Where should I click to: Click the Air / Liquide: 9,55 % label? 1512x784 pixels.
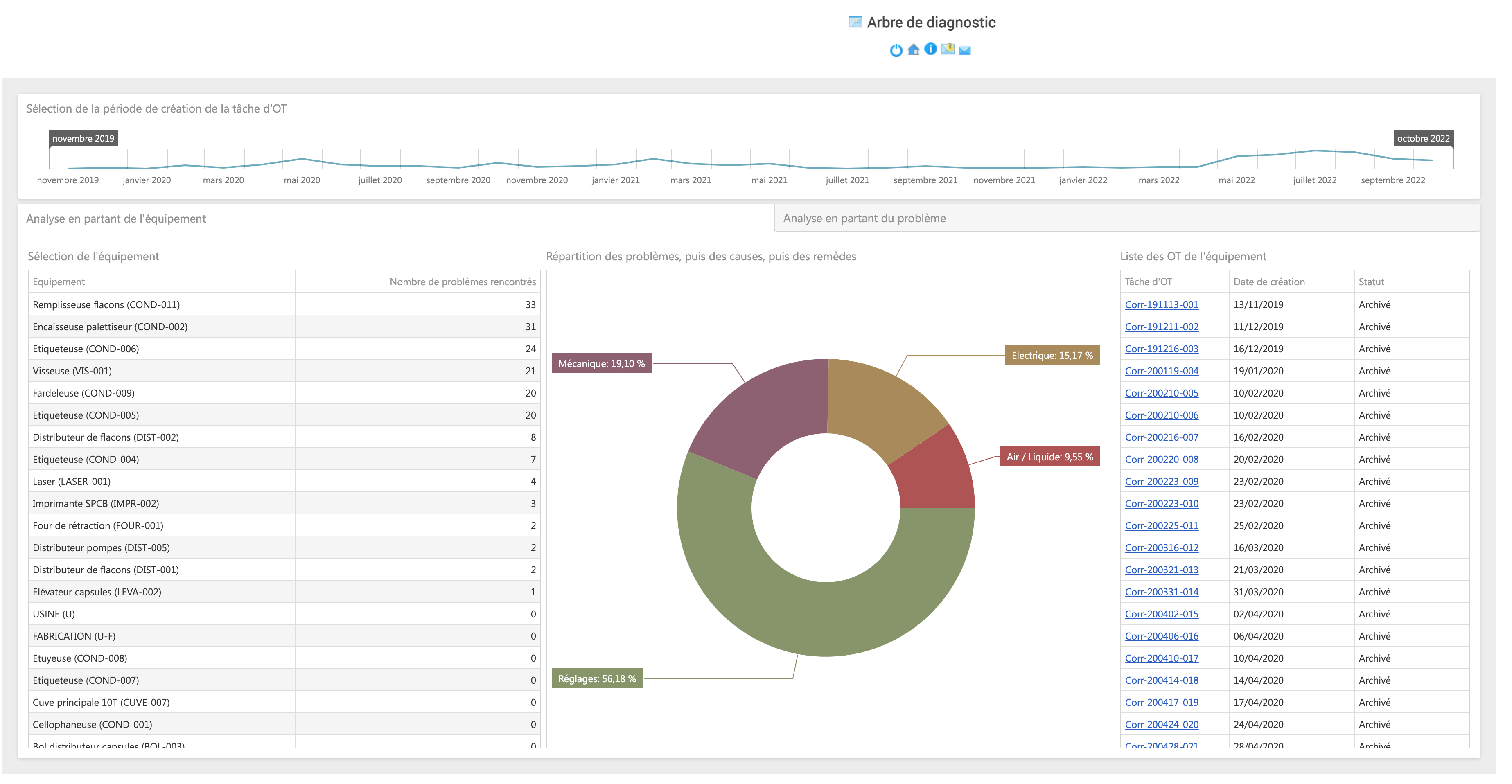1049,457
